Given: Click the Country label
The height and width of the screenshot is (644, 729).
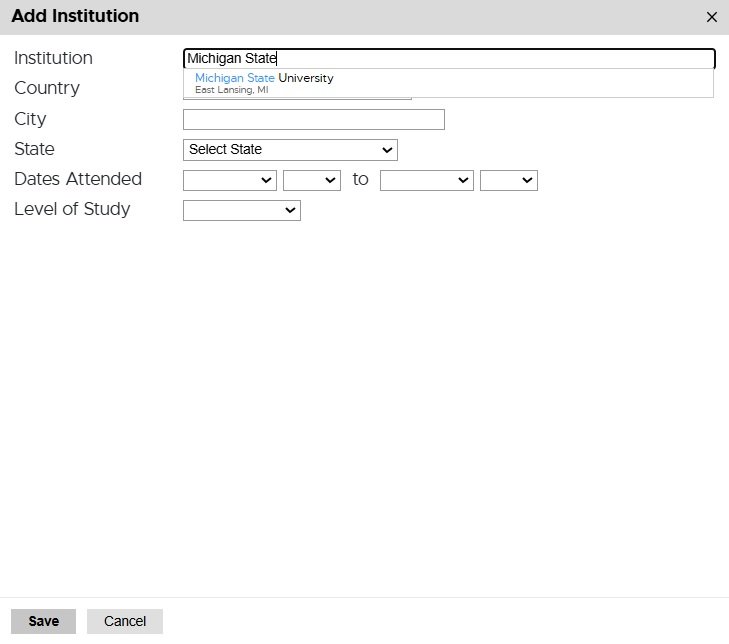Looking at the screenshot, I should (x=47, y=88).
